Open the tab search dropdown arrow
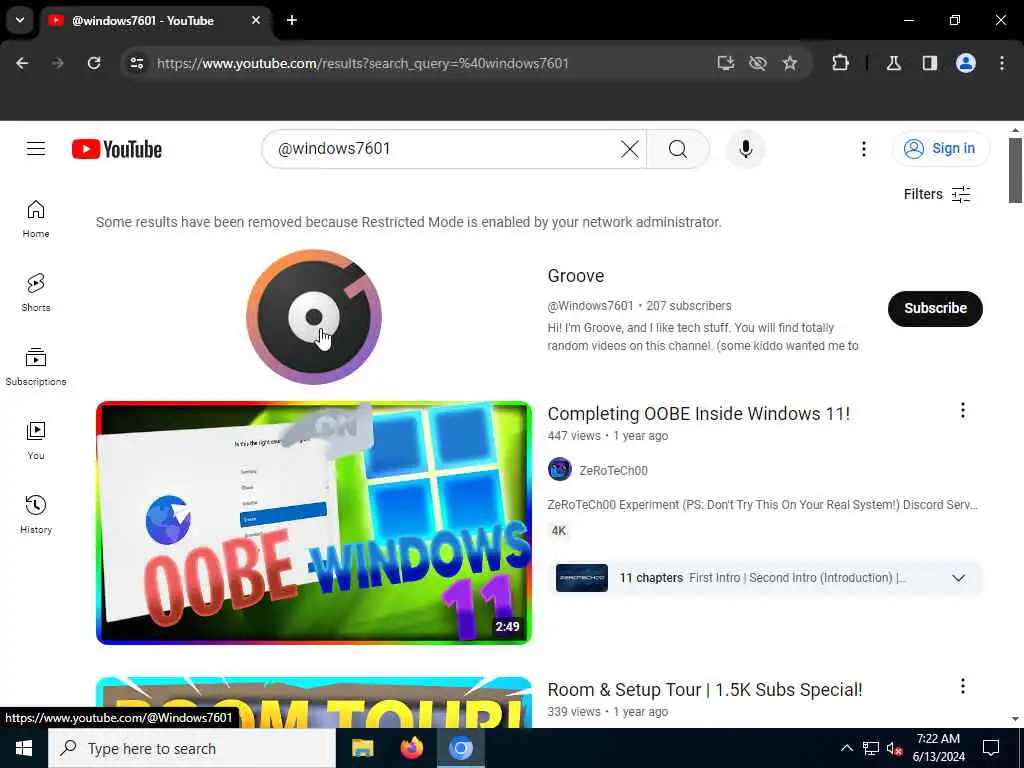Image resolution: width=1024 pixels, height=768 pixels. coord(20,20)
